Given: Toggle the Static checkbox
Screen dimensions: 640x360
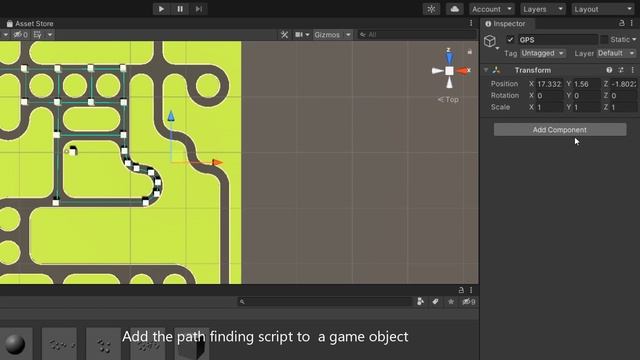Looking at the screenshot, I should point(604,40).
